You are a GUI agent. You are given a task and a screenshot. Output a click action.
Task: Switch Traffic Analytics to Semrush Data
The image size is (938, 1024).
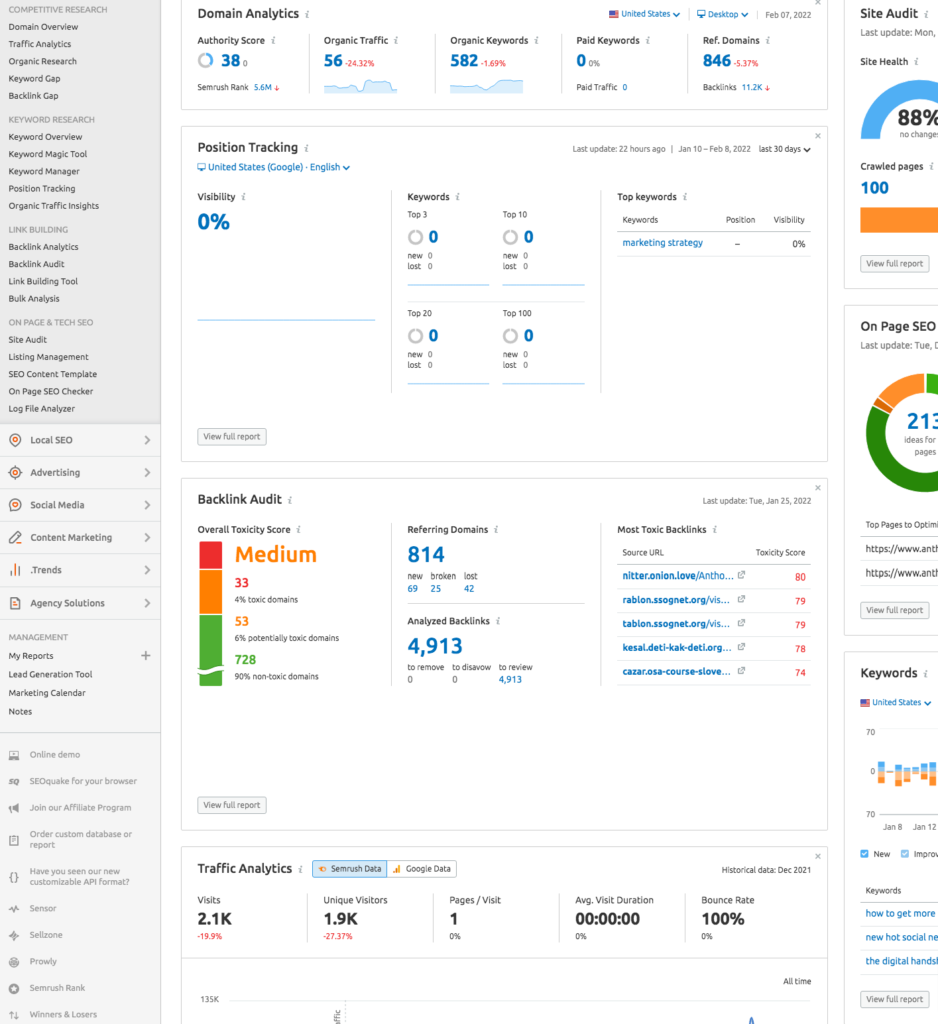349,869
